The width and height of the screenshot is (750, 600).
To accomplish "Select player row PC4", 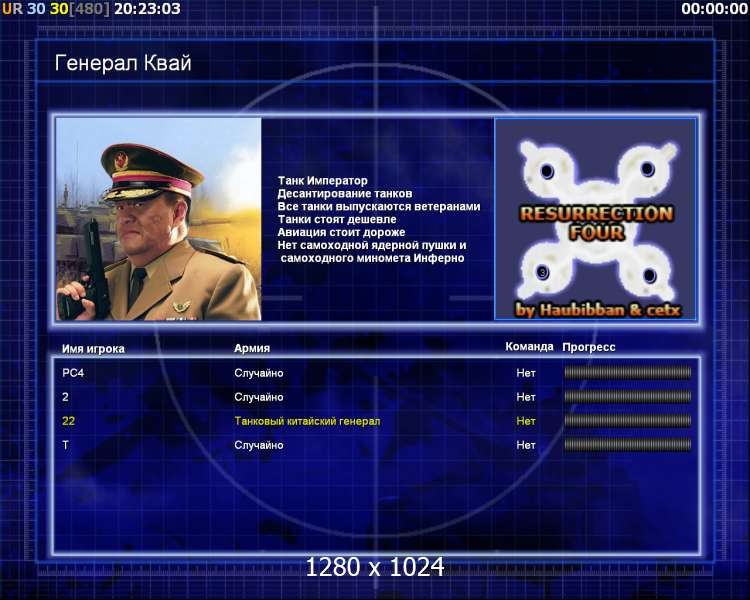I will point(376,373).
